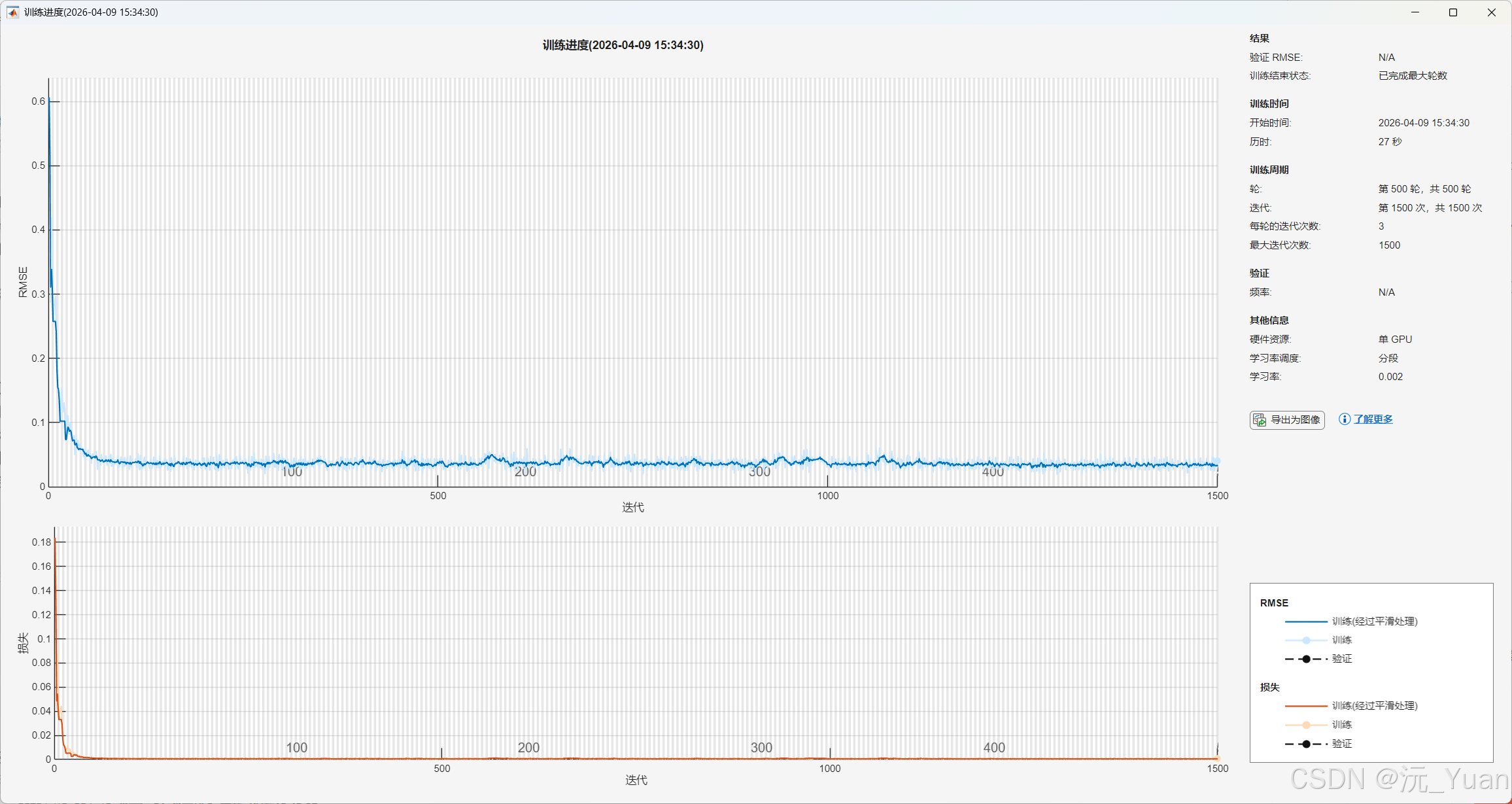Click the orange 损失 smoothed-training legend line
Viewport: 1512px width, 804px height.
(x=1306, y=706)
